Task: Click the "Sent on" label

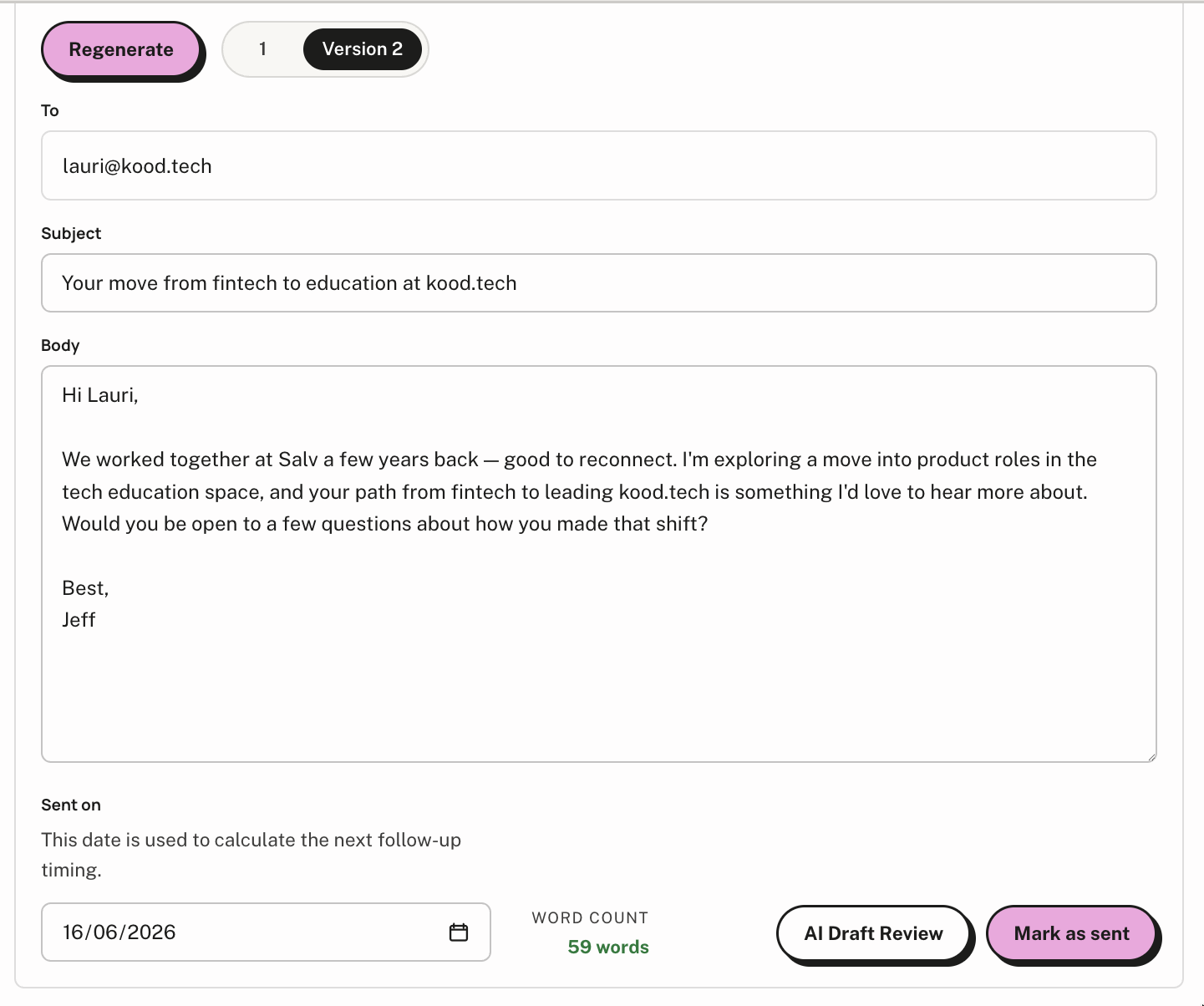Action: click(71, 805)
